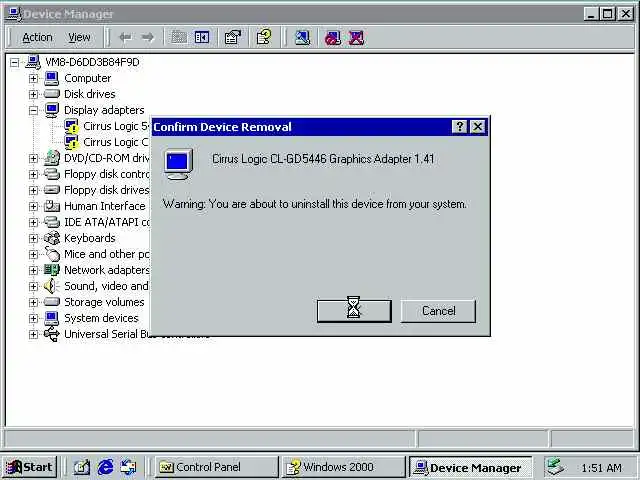The width and height of the screenshot is (640, 480).
Task: Click the uninstall warning message text
Action: [x=314, y=204]
